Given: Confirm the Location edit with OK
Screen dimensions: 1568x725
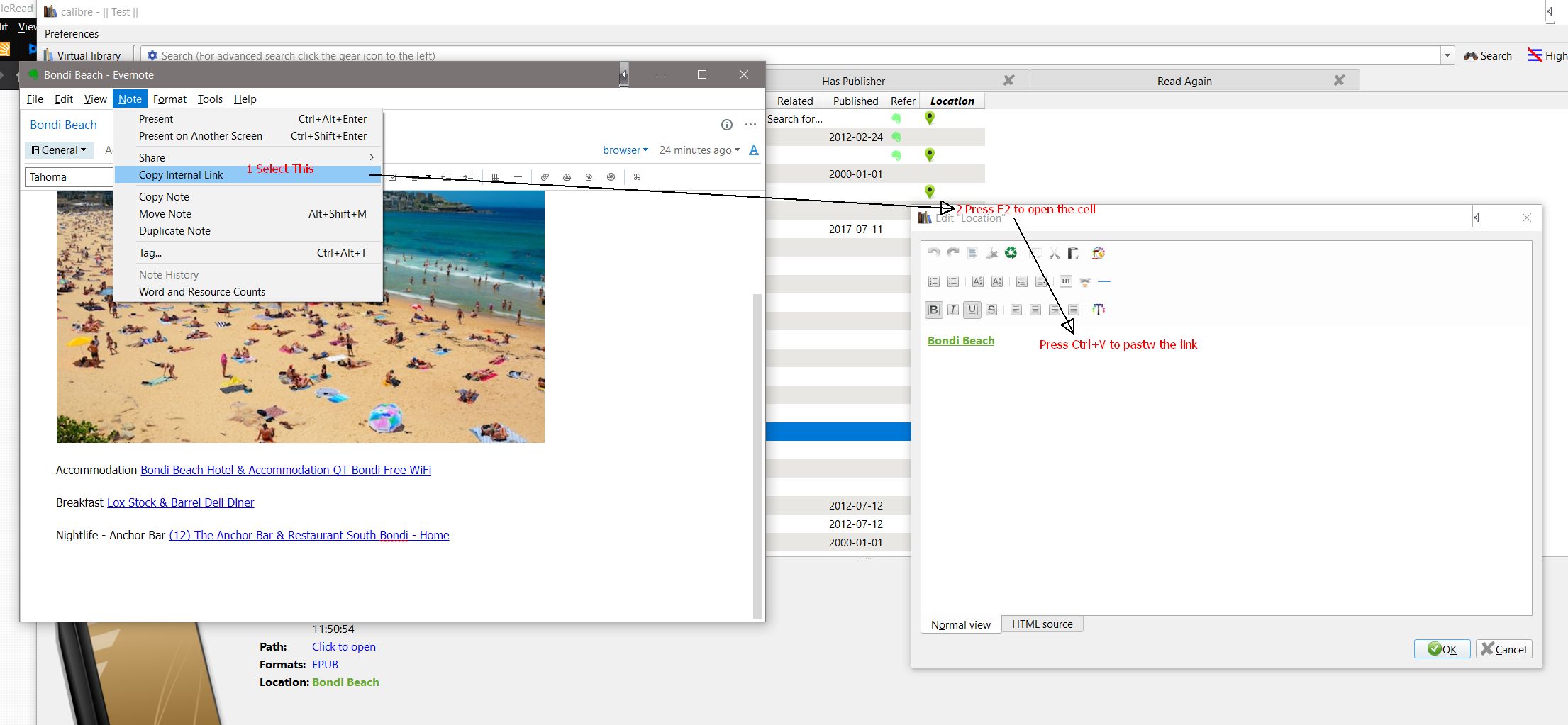Looking at the screenshot, I should [x=1442, y=649].
